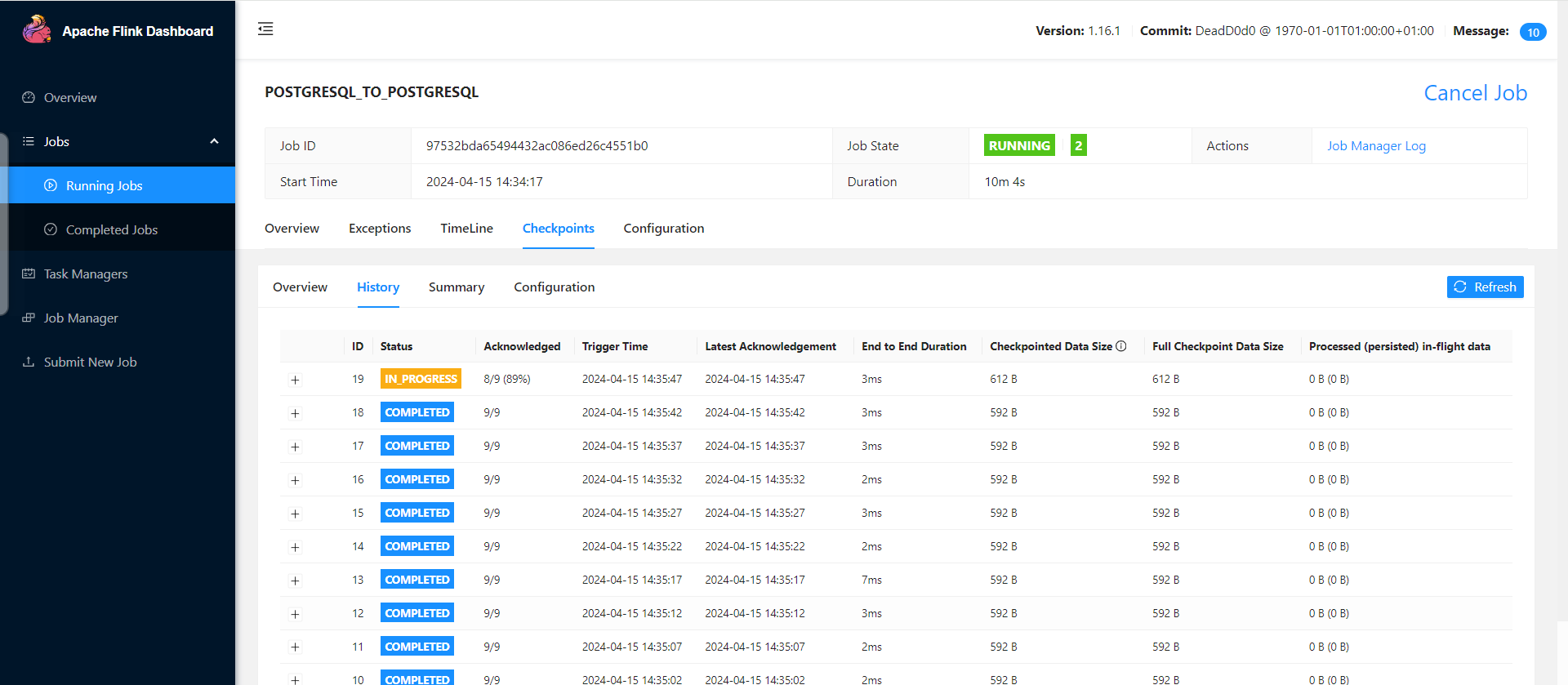This screenshot has width=1568, height=685.
Task: Click the Apache Flink squirrel logo
Action: pyautogui.click(x=36, y=30)
